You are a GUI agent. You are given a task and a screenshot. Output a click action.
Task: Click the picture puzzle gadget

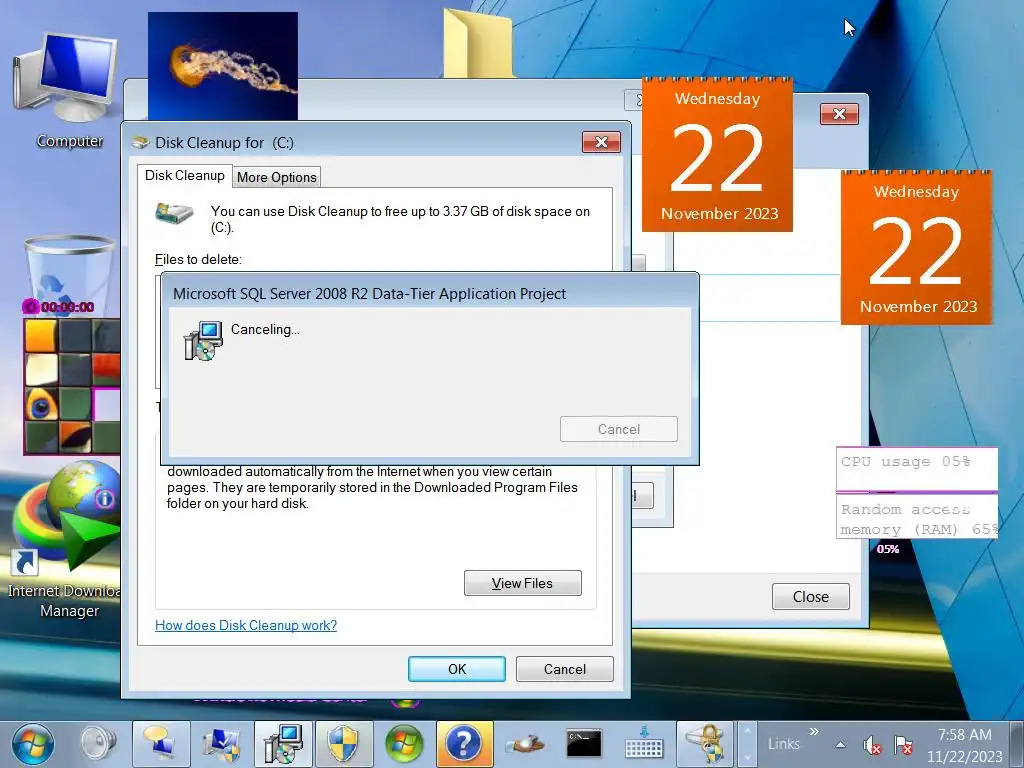[72, 387]
